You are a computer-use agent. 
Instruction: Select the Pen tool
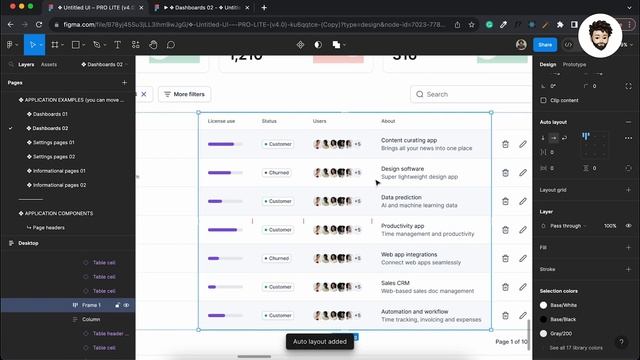(x=97, y=45)
